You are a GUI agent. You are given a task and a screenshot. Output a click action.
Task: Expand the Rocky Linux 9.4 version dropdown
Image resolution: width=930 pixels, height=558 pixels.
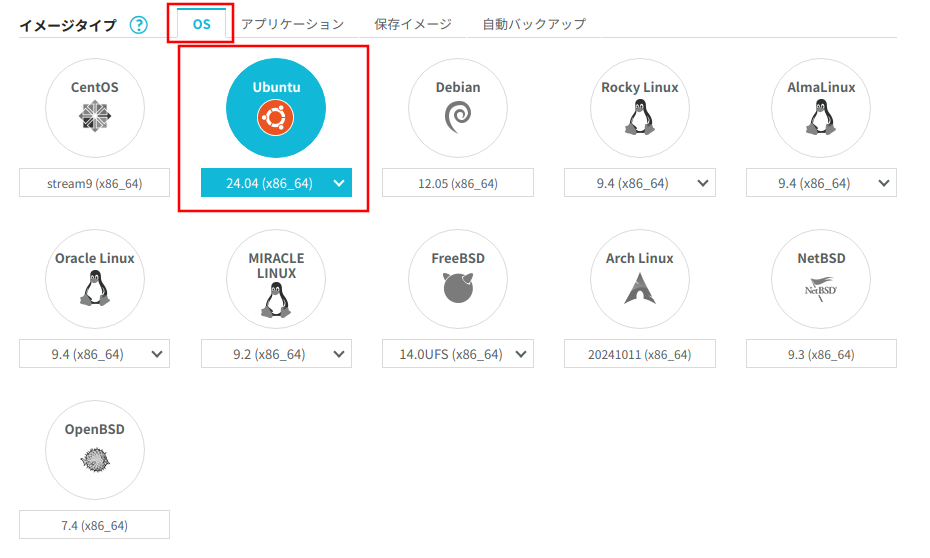point(639,183)
